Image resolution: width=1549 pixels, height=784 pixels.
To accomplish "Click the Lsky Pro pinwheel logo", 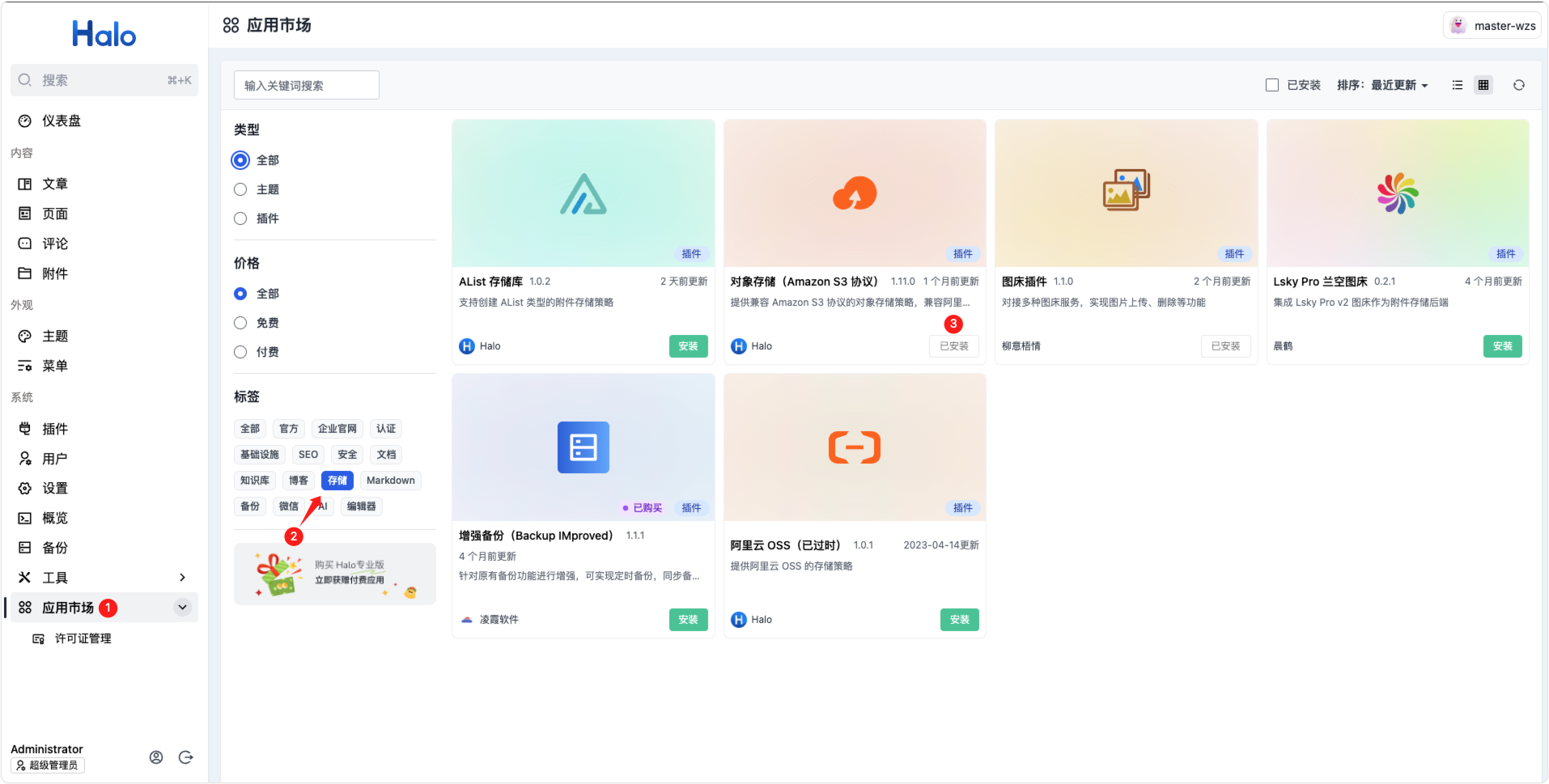I will coord(1398,194).
